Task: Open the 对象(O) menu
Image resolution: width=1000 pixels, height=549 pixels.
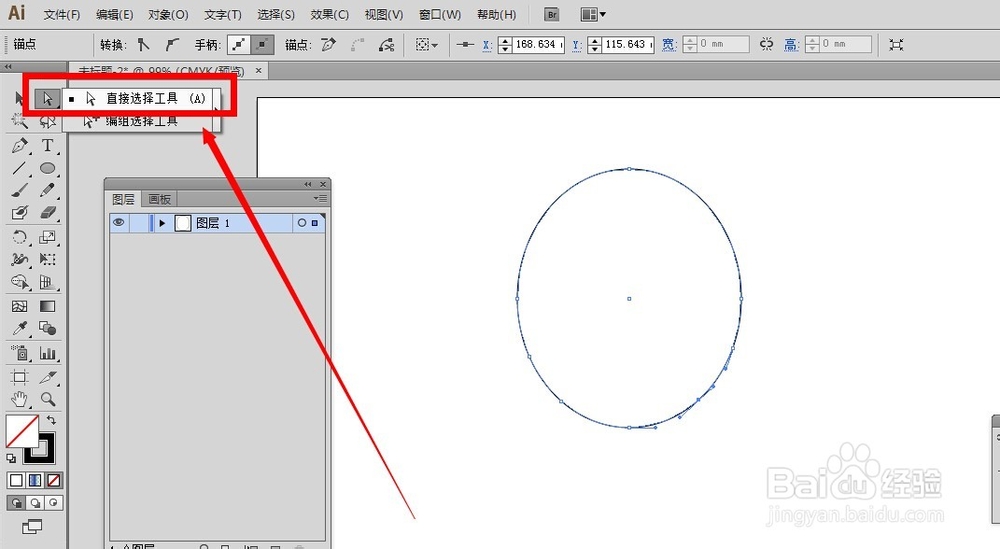Action: (x=168, y=15)
